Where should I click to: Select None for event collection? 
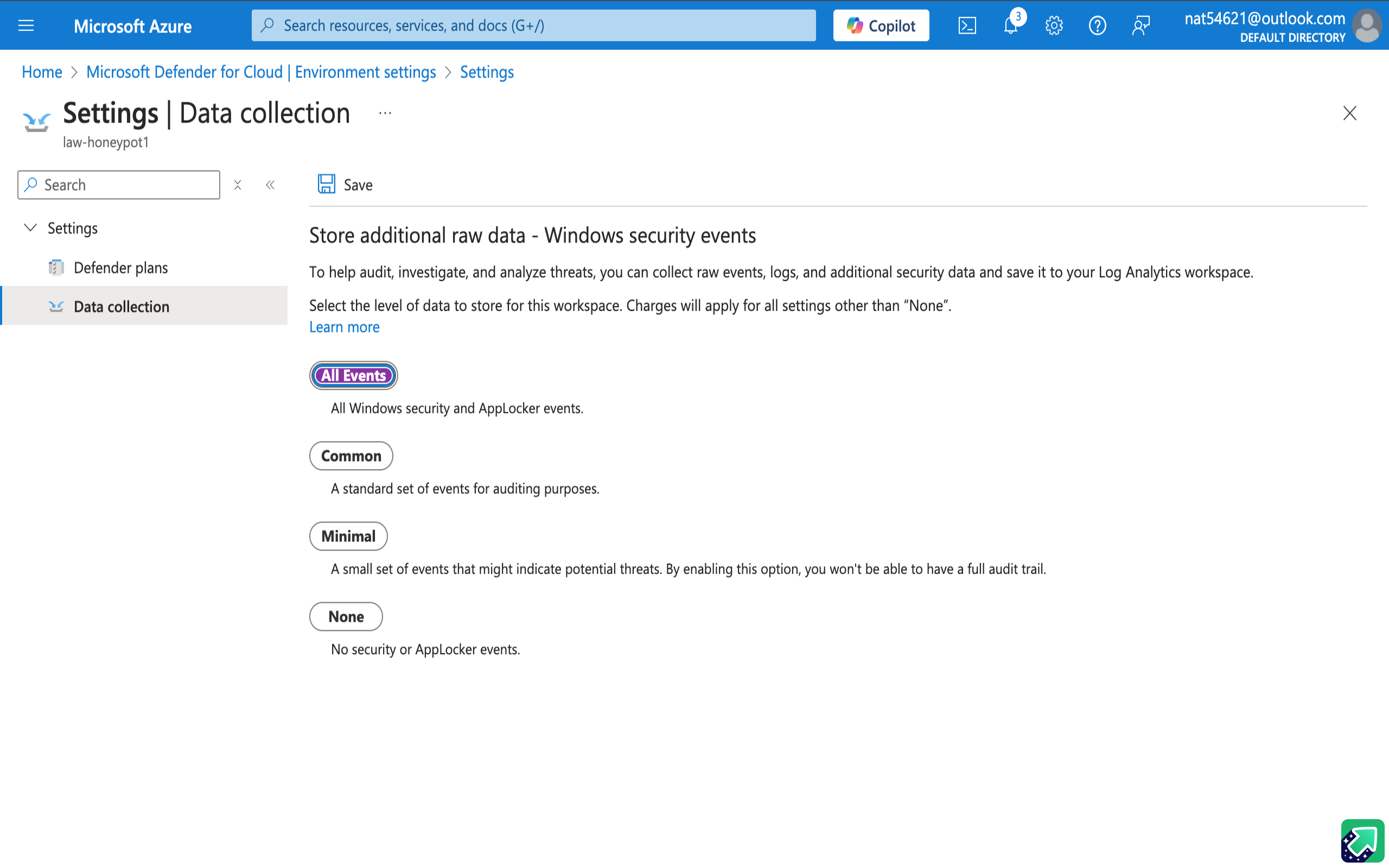[346, 617]
